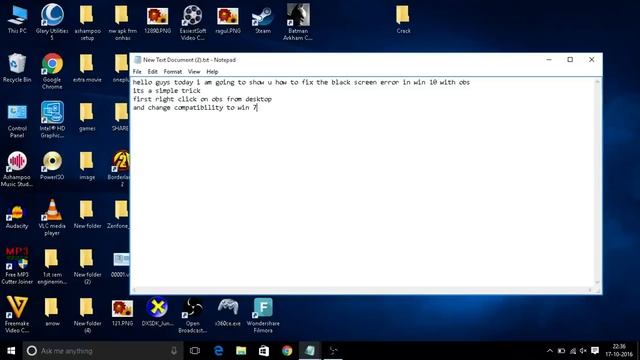Screen dimensions: 640x360
Task: Open This PC desktop icon
Action: click(x=17, y=19)
